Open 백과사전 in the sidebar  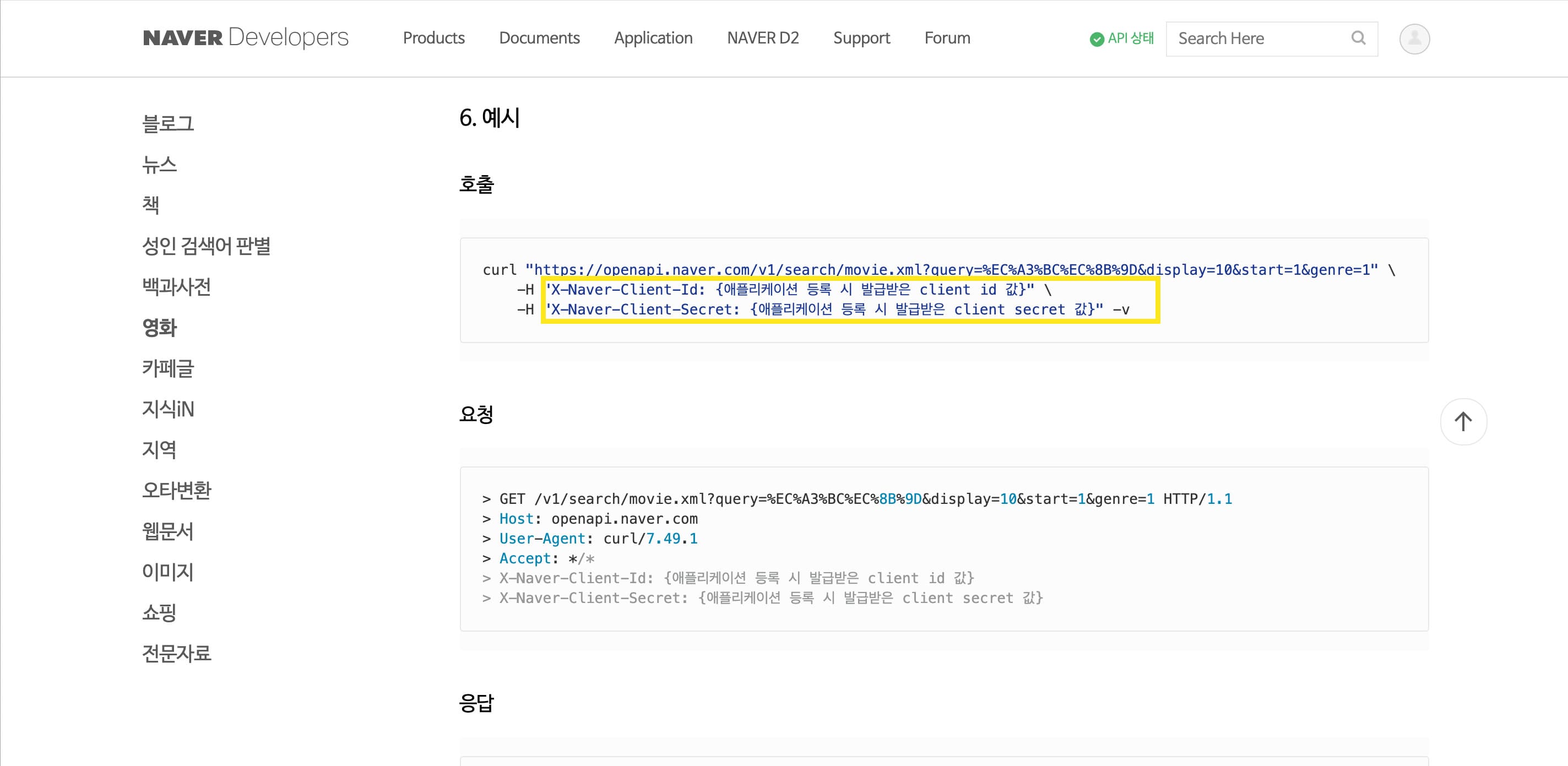tap(176, 286)
